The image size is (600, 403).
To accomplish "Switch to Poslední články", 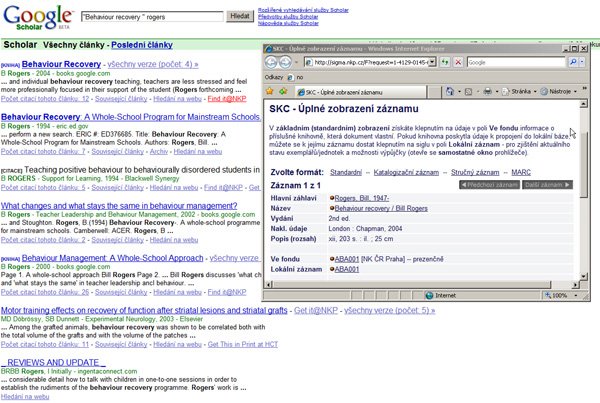I will tap(142, 45).
